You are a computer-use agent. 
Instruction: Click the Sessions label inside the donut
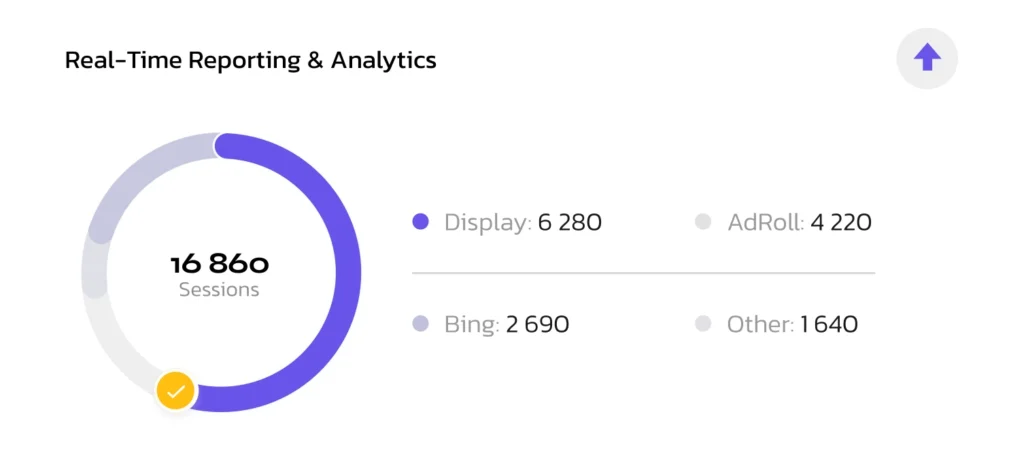coord(219,290)
